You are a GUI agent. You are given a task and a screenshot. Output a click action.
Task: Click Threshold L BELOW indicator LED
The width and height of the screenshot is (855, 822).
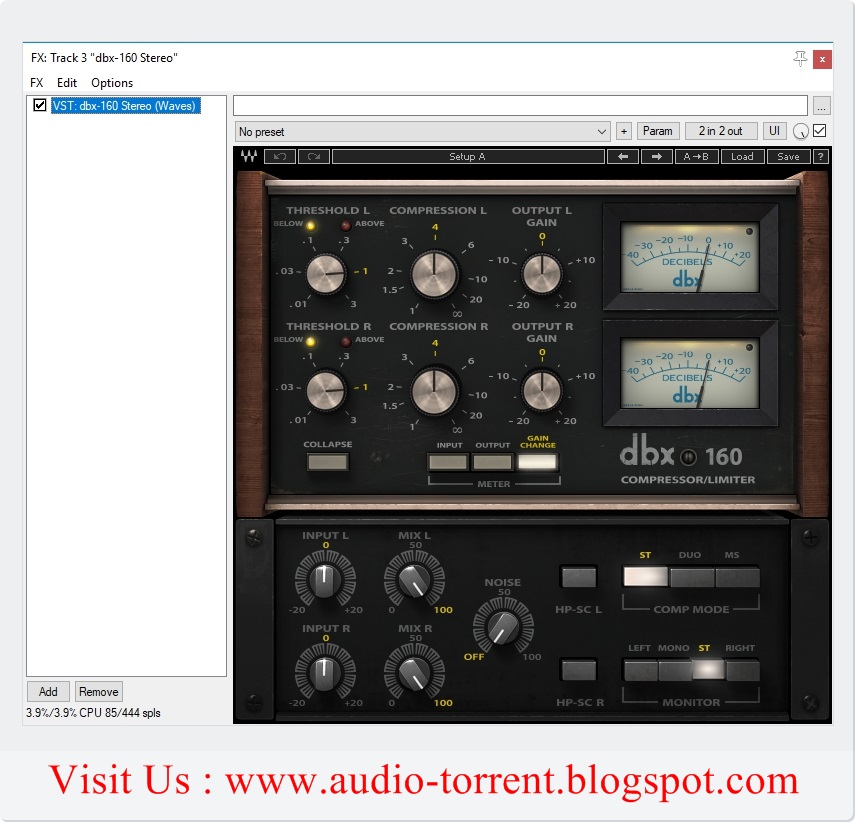point(311,225)
